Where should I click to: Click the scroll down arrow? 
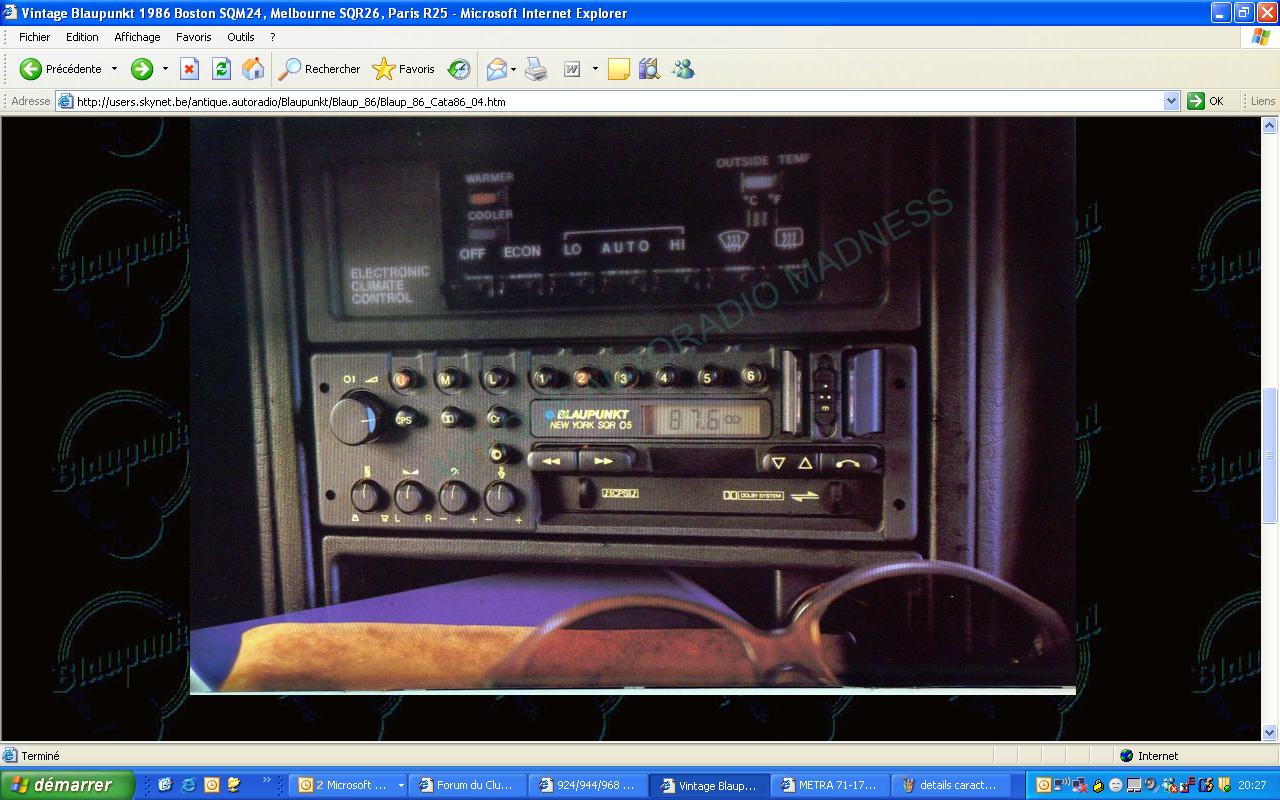[x=1270, y=732]
